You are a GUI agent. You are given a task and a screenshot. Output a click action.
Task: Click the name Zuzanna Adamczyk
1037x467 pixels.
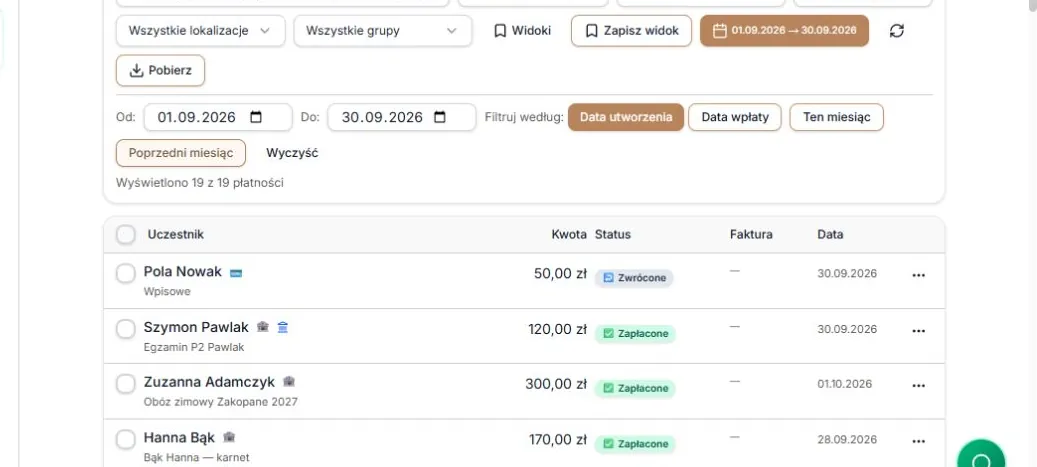(x=209, y=382)
